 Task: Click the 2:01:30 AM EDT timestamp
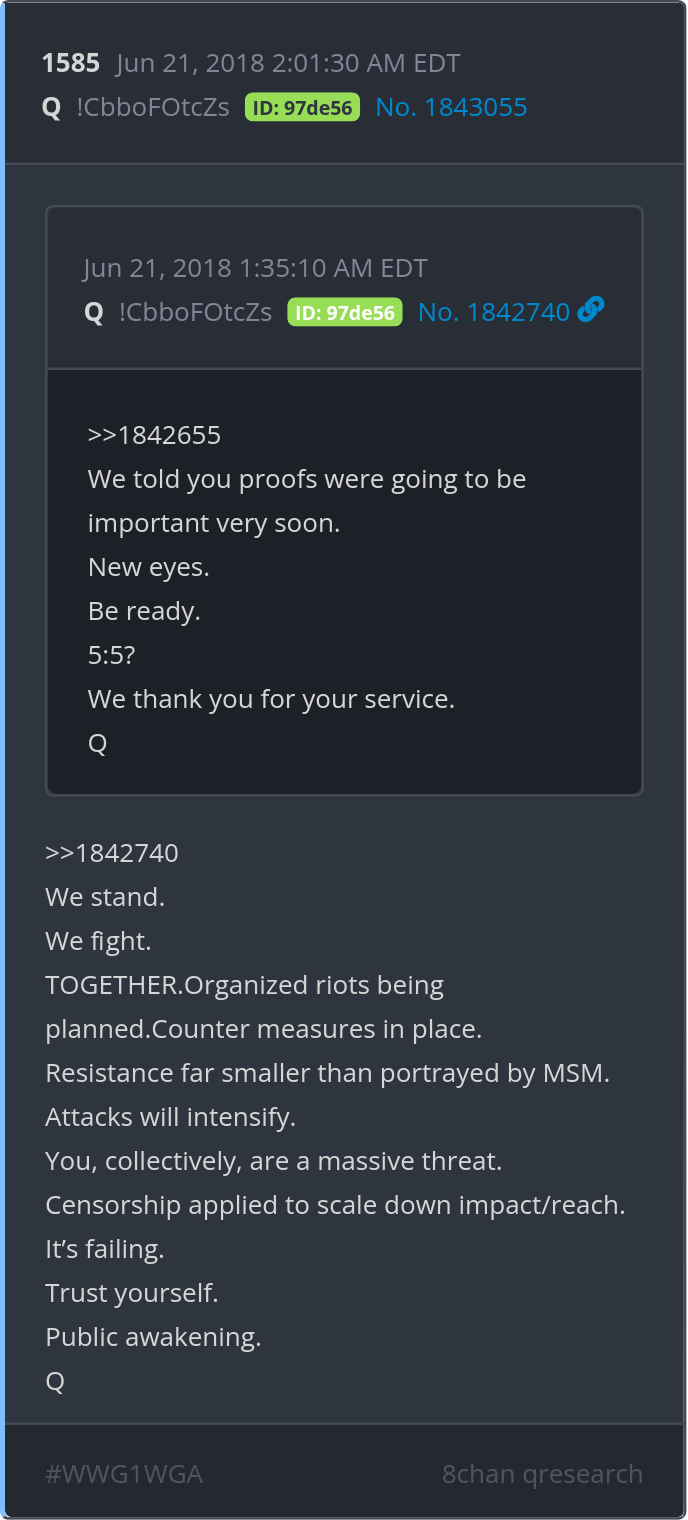click(288, 64)
